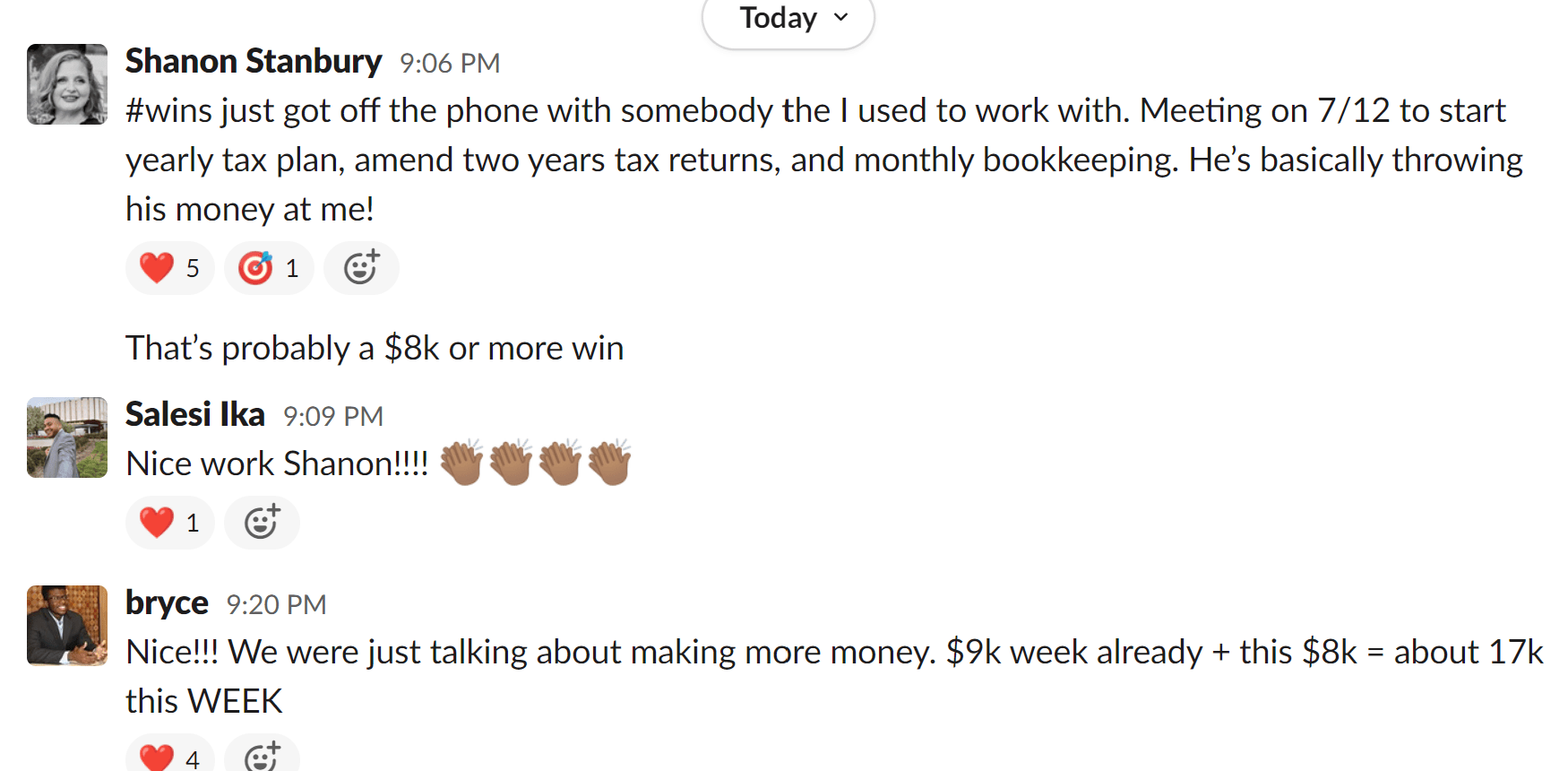
Task: Open Salesi Ika's profile name
Action: [x=195, y=414]
